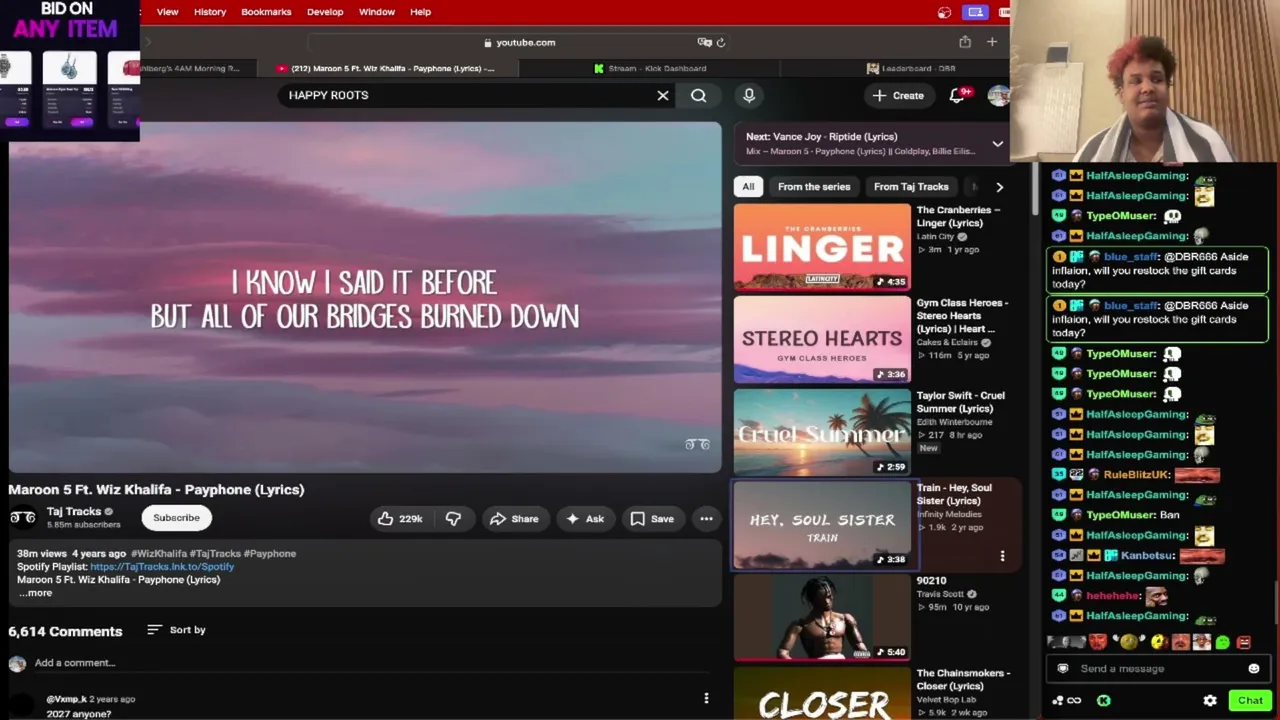Open the Window menu
The width and height of the screenshot is (1280, 720).
(377, 12)
